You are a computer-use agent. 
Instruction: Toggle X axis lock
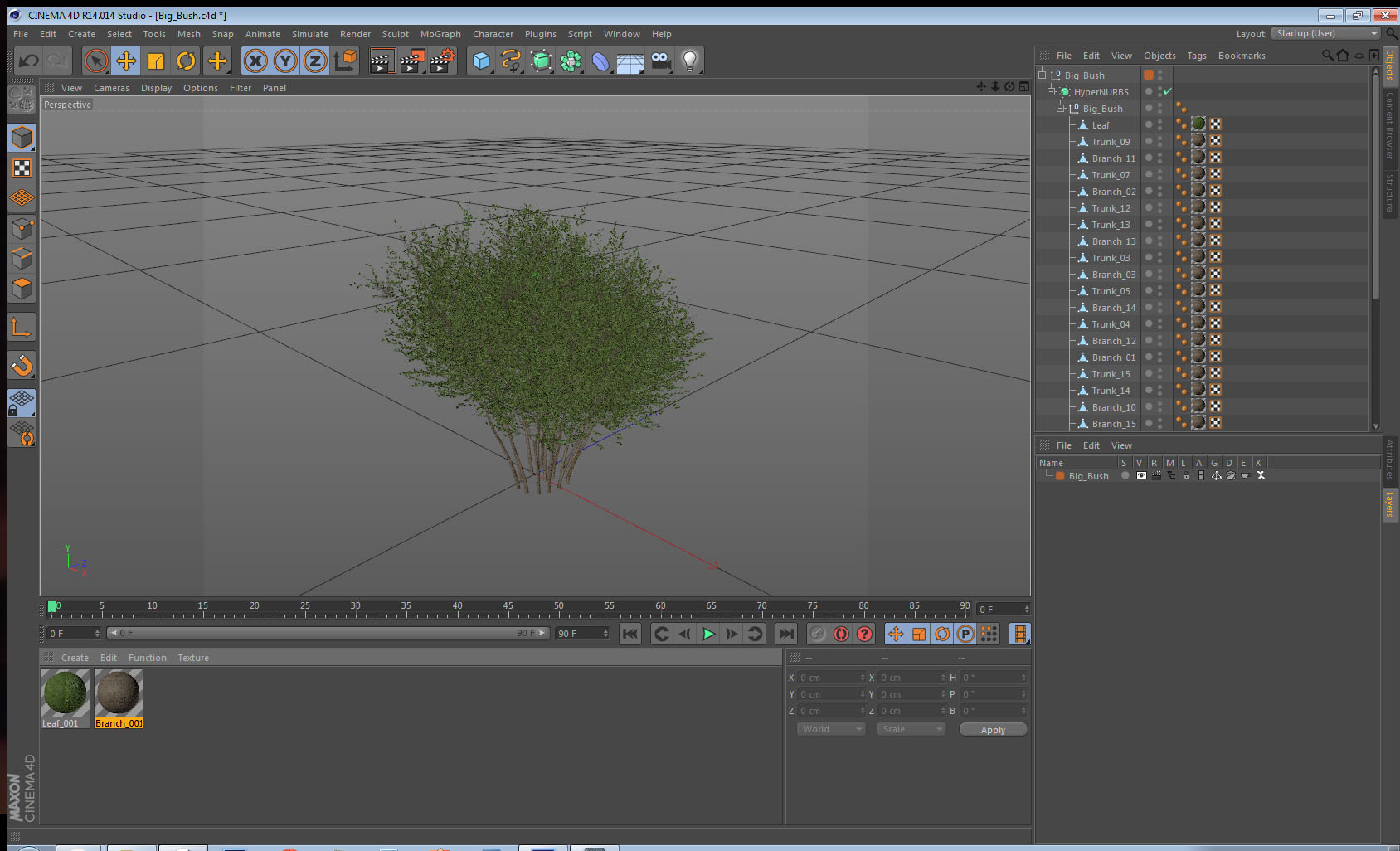255,61
